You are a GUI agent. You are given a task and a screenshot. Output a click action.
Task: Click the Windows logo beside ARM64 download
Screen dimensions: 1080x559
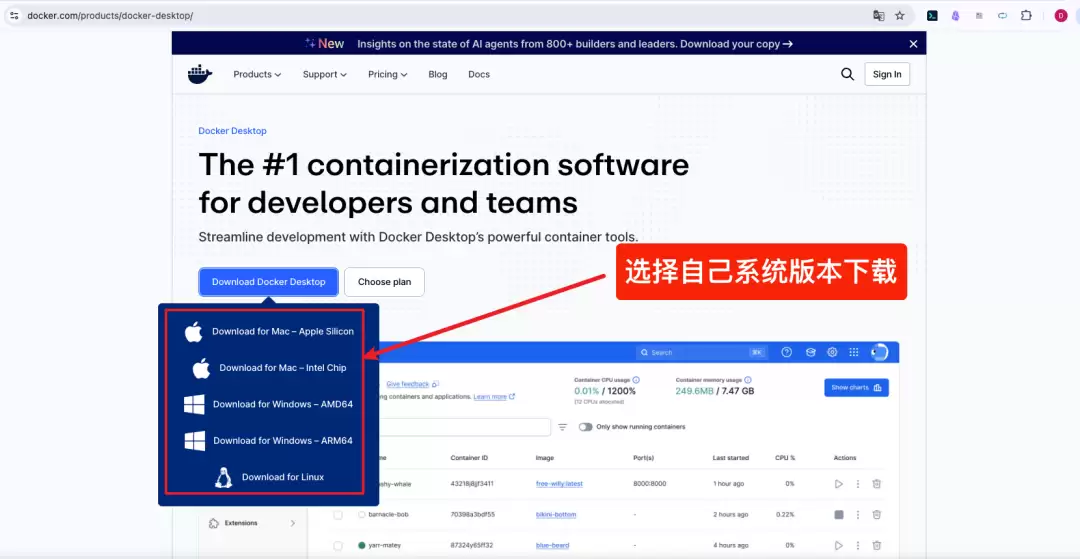click(x=195, y=441)
